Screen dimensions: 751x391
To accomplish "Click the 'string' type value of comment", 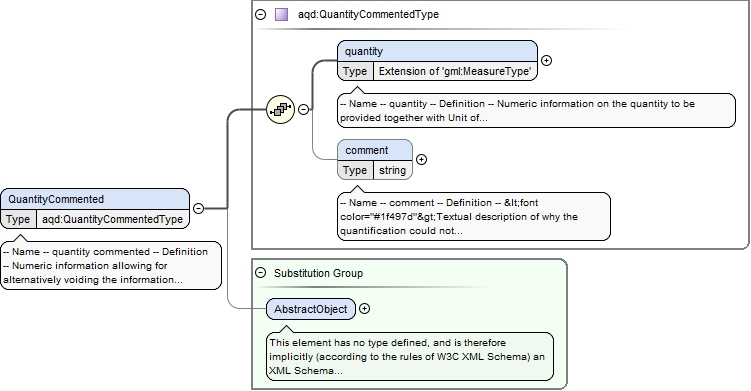I will point(392,170).
